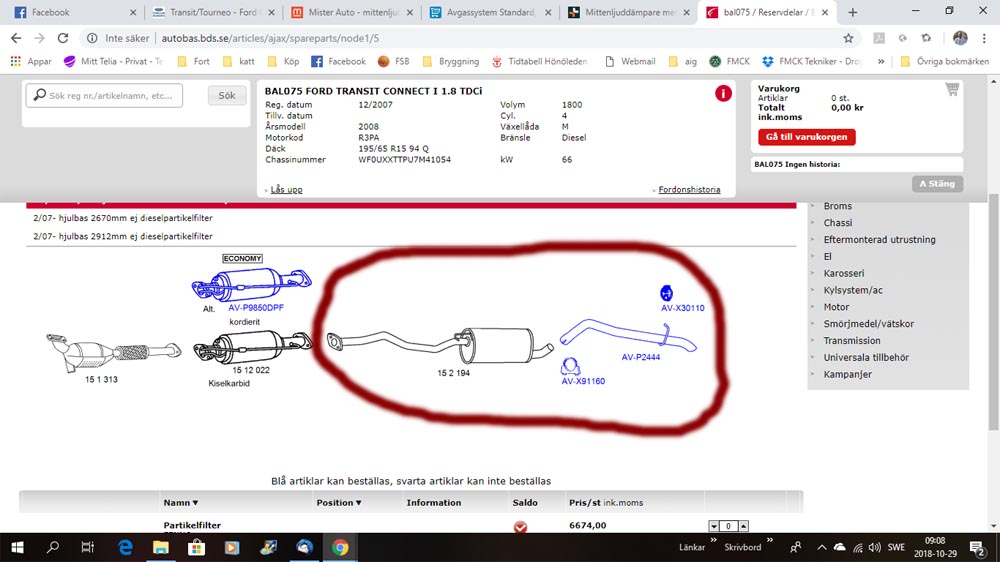Expand the Chassi category
This screenshot has height=562, width=1000.
click(x=837, y=223)
